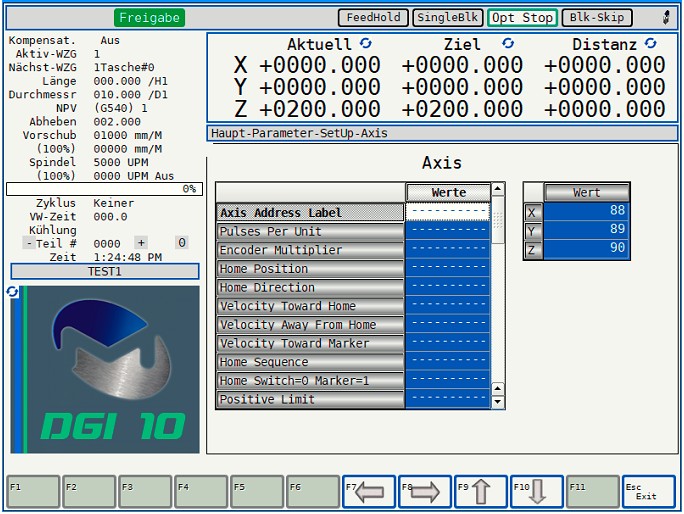Select the Pulses Per Unit row
Image resolution: width=684 pixels, height=514 pixels.
(310, 231)
